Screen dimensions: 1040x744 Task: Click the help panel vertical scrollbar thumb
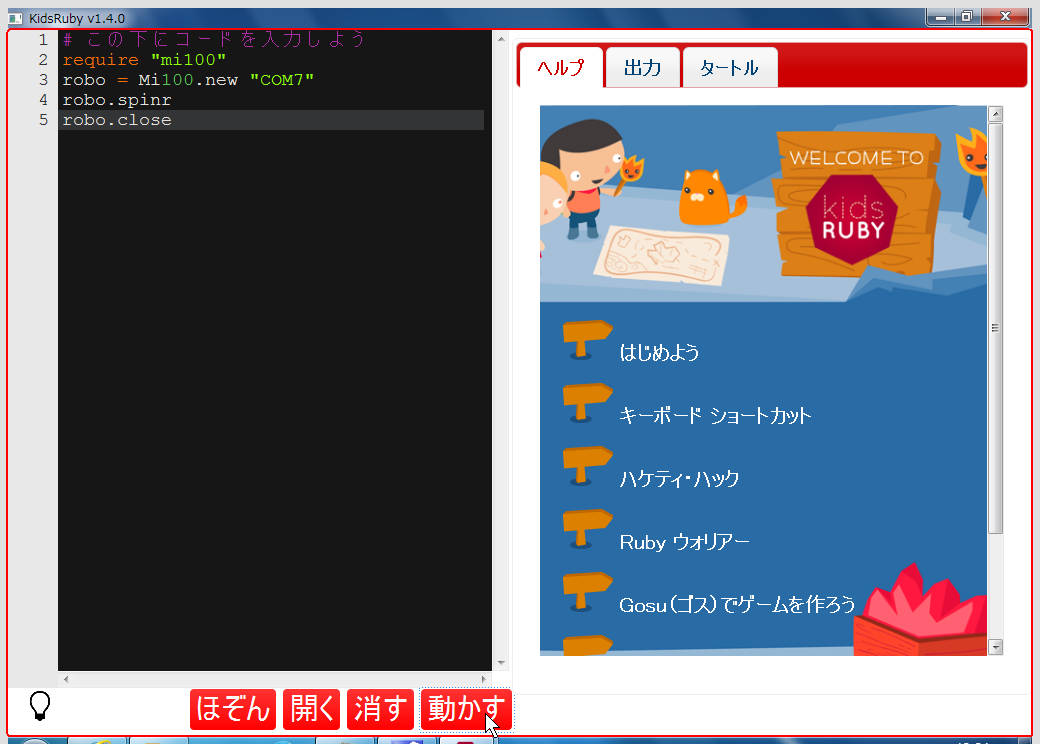(x=995, y=328)
